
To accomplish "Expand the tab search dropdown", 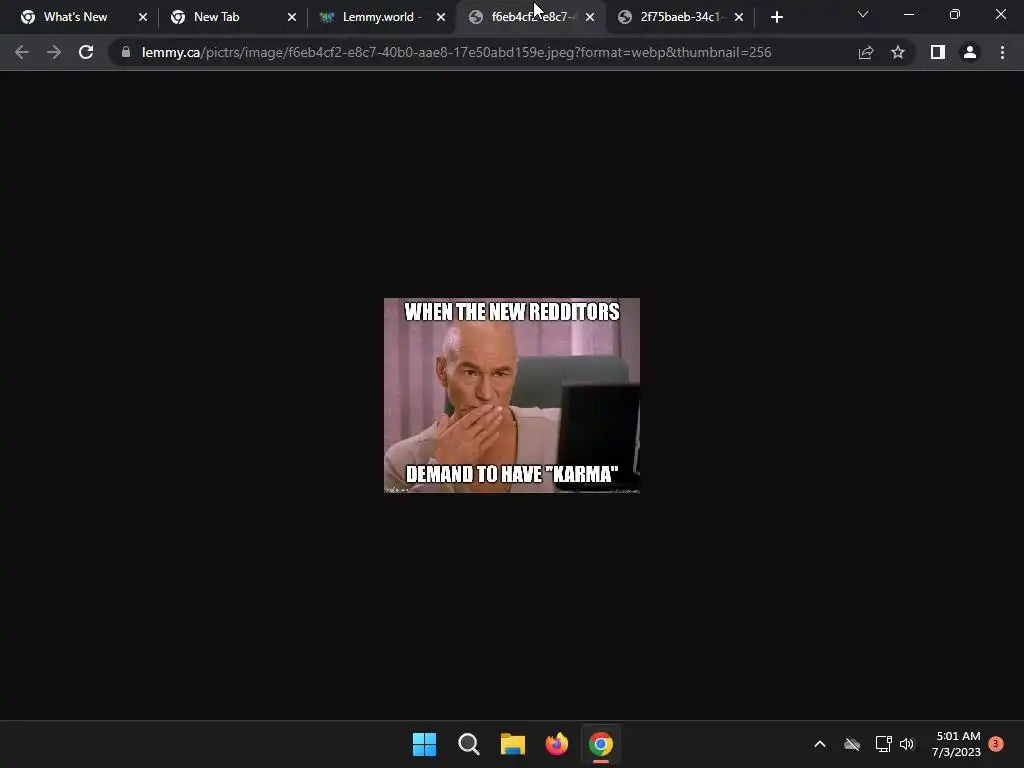I will tap(863, 14).
